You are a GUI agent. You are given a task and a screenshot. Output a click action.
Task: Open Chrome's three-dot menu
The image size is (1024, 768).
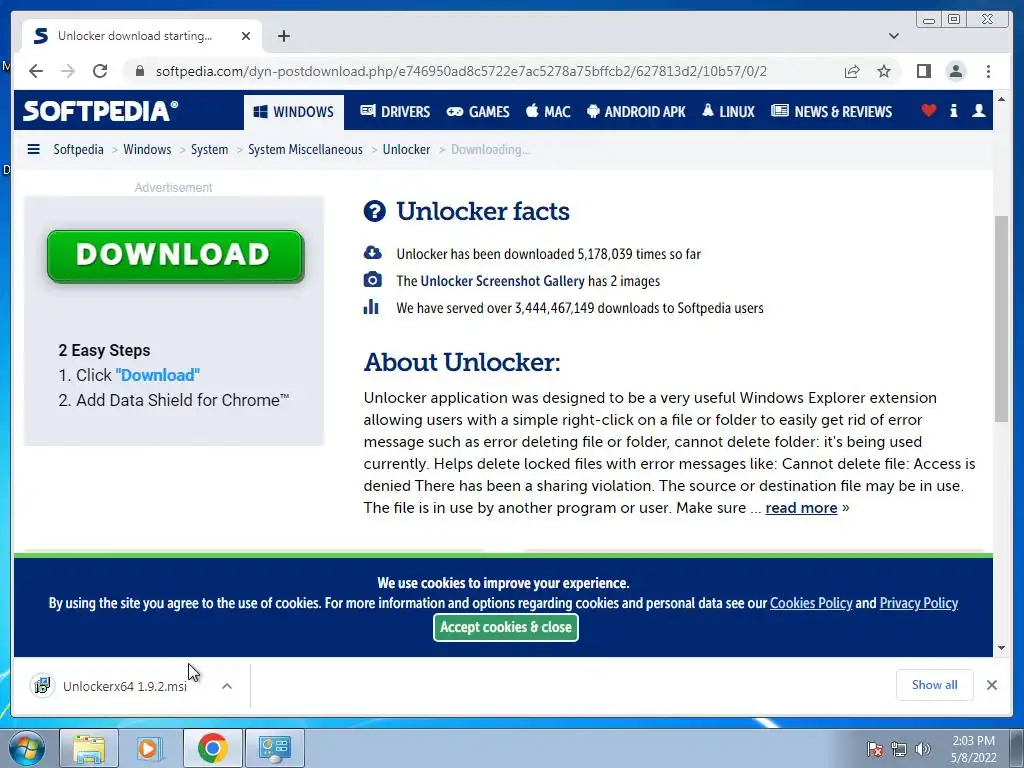click(988, 71)
